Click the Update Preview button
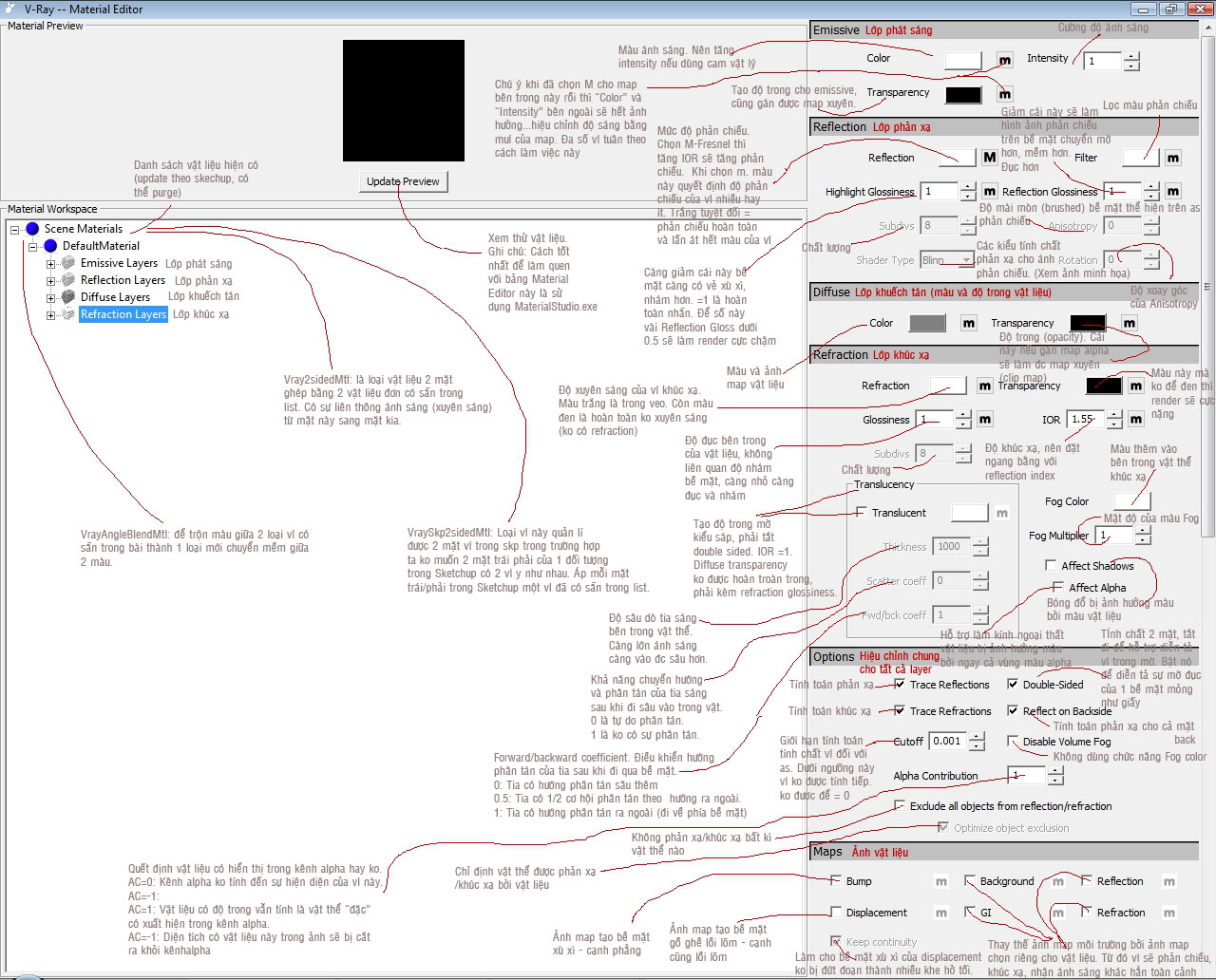The width and height of the screenshot is (1216, 980). 403,181
